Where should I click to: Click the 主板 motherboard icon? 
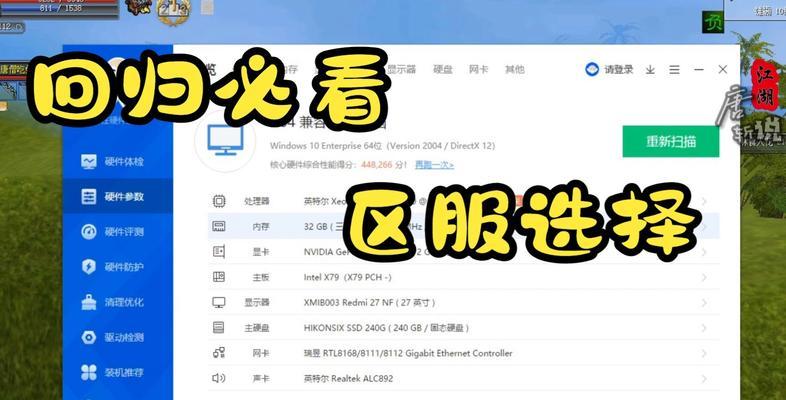pos(219,277)
